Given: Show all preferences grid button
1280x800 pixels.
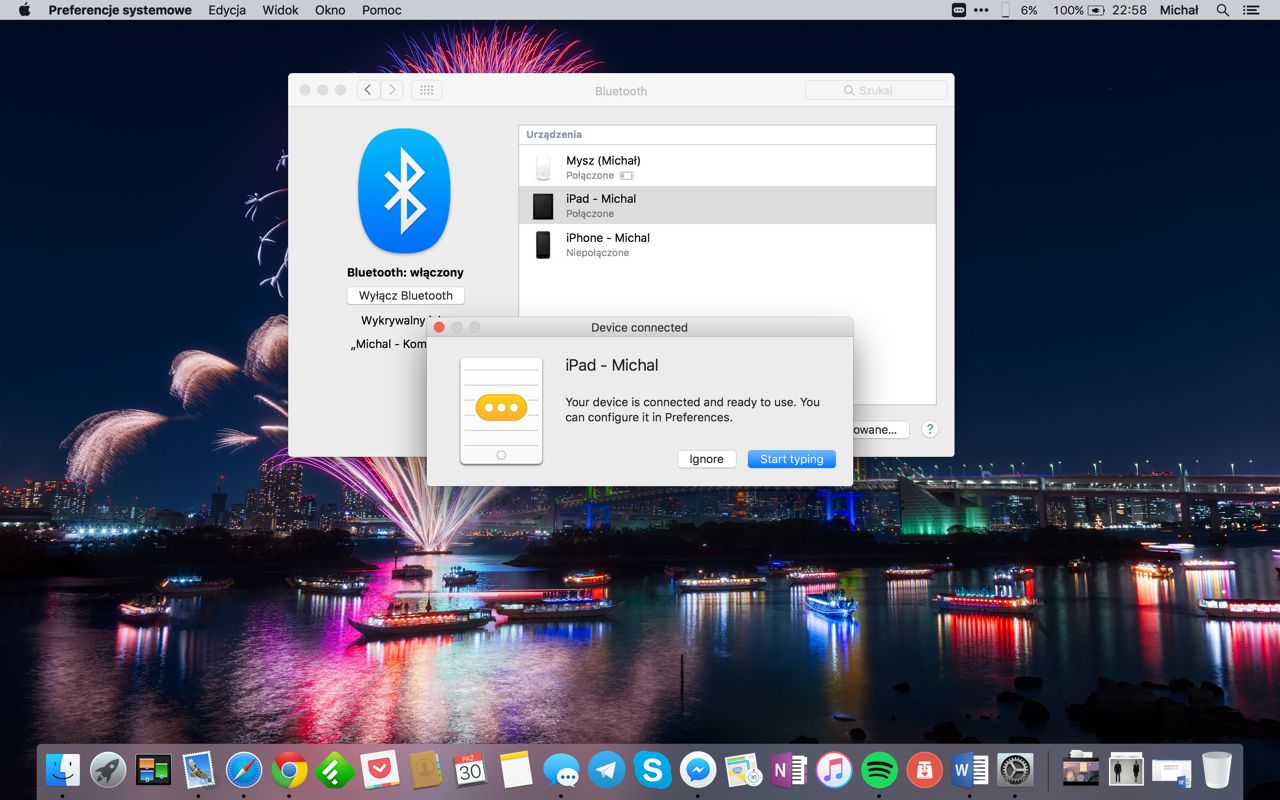Looking at the screenshot, I should [426, 90].
